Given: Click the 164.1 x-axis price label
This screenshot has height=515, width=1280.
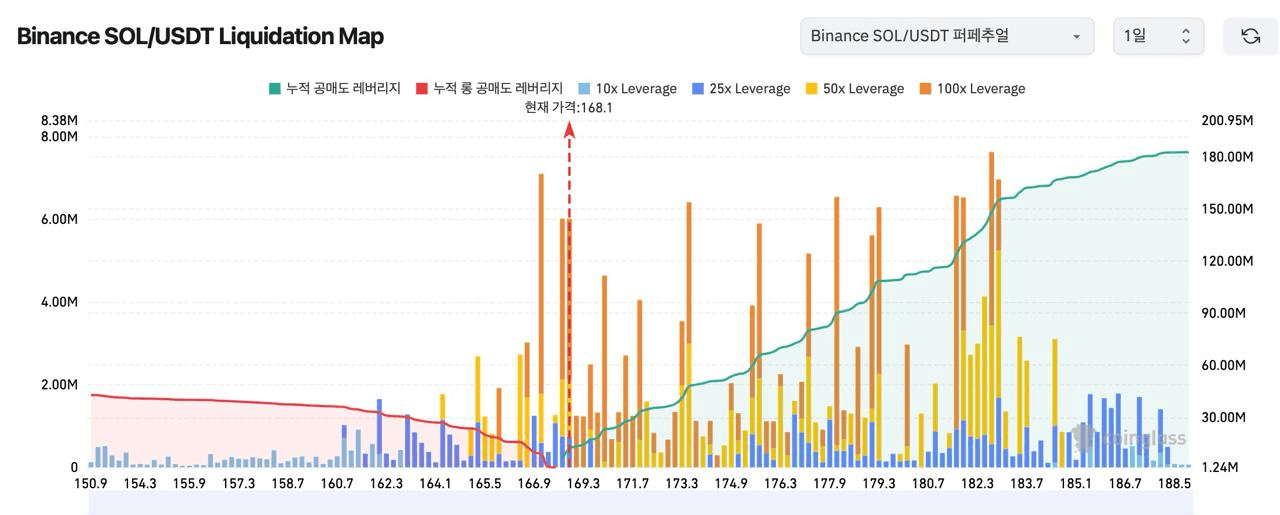Looking at the screenshot, I should click(x=435, y=483).
